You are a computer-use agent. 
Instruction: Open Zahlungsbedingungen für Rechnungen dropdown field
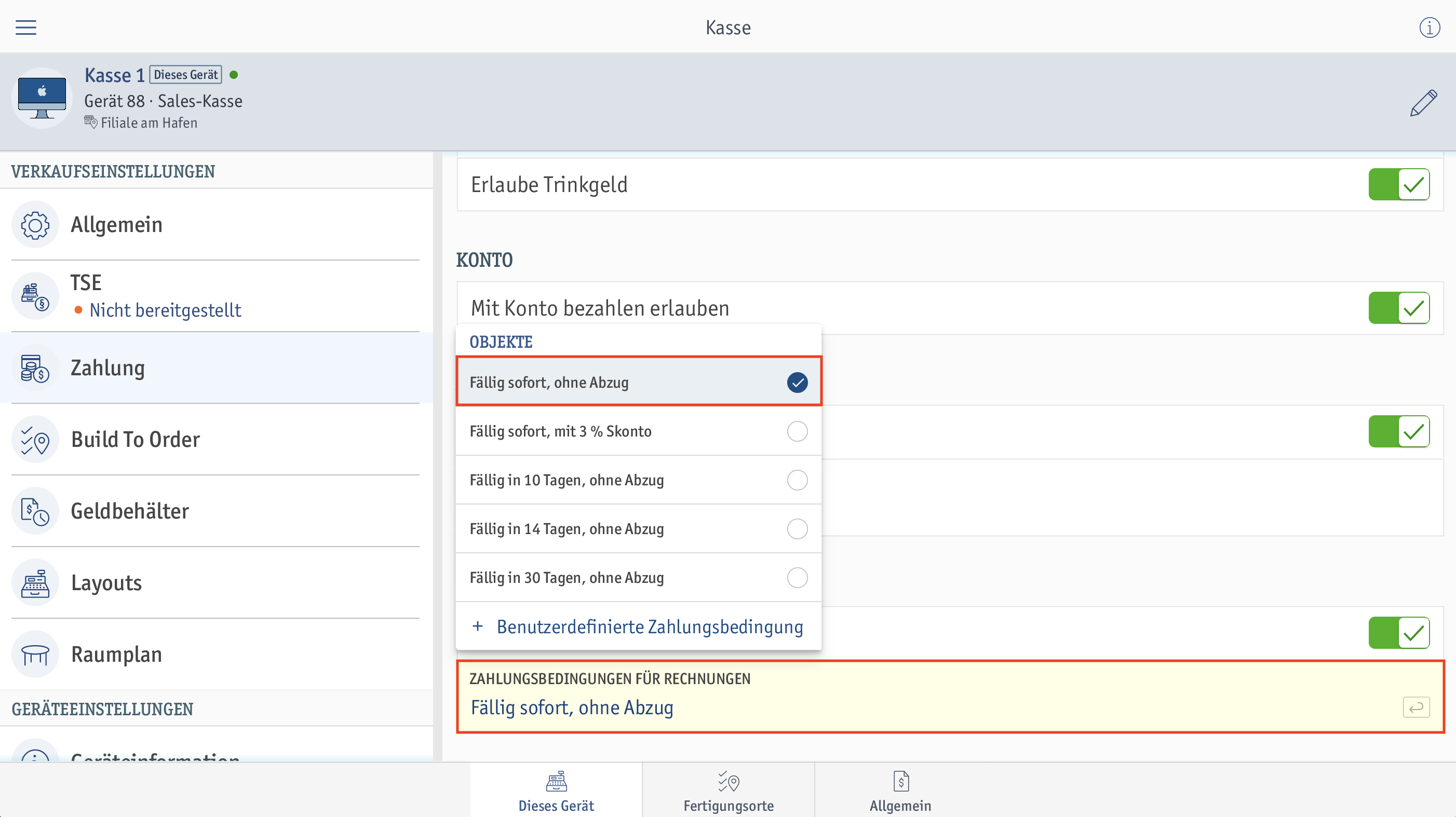click(950, 696)
